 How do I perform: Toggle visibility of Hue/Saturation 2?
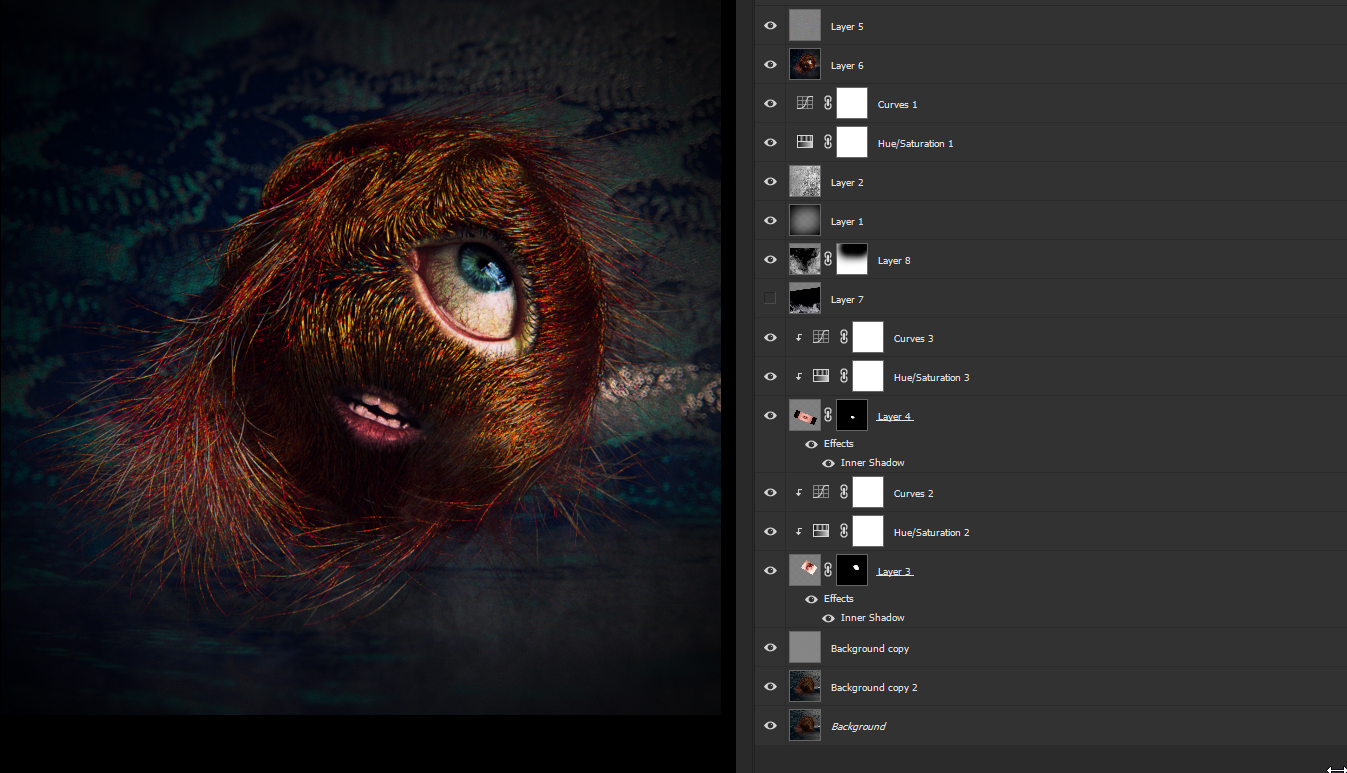click(770, 531)
